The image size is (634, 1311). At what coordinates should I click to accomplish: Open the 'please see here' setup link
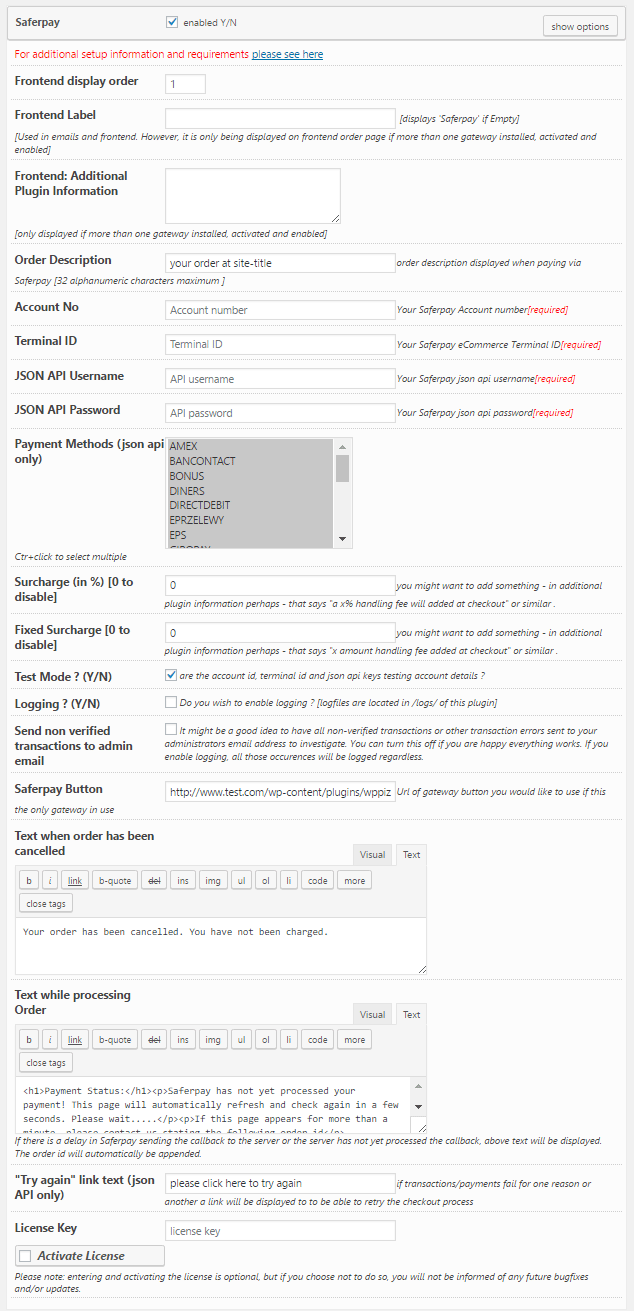tap(287, 54)
